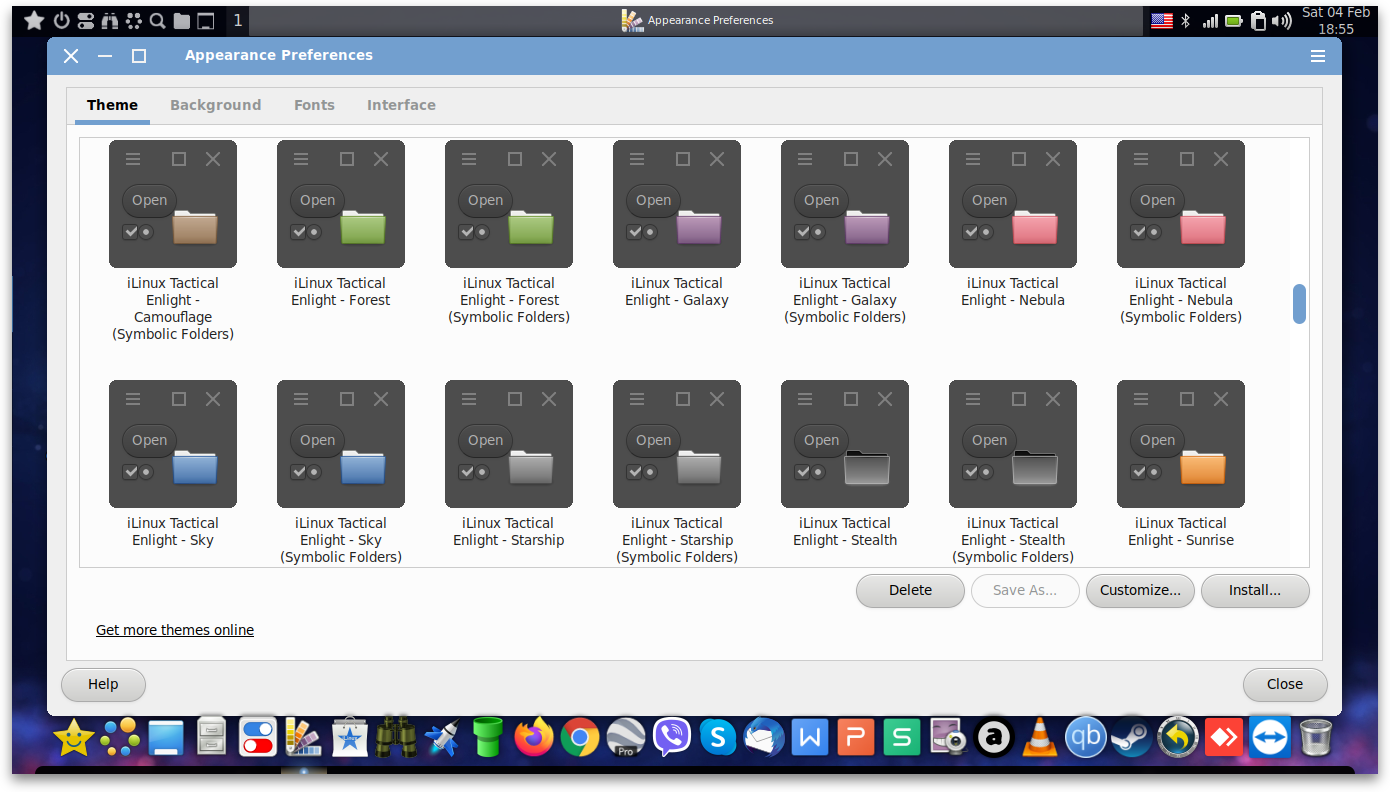Screen dimensions: 1390x792
Task: Select iLinux Tactical Enlight - Sky theme
Action: pyautogui.click(x=173, y=464)
